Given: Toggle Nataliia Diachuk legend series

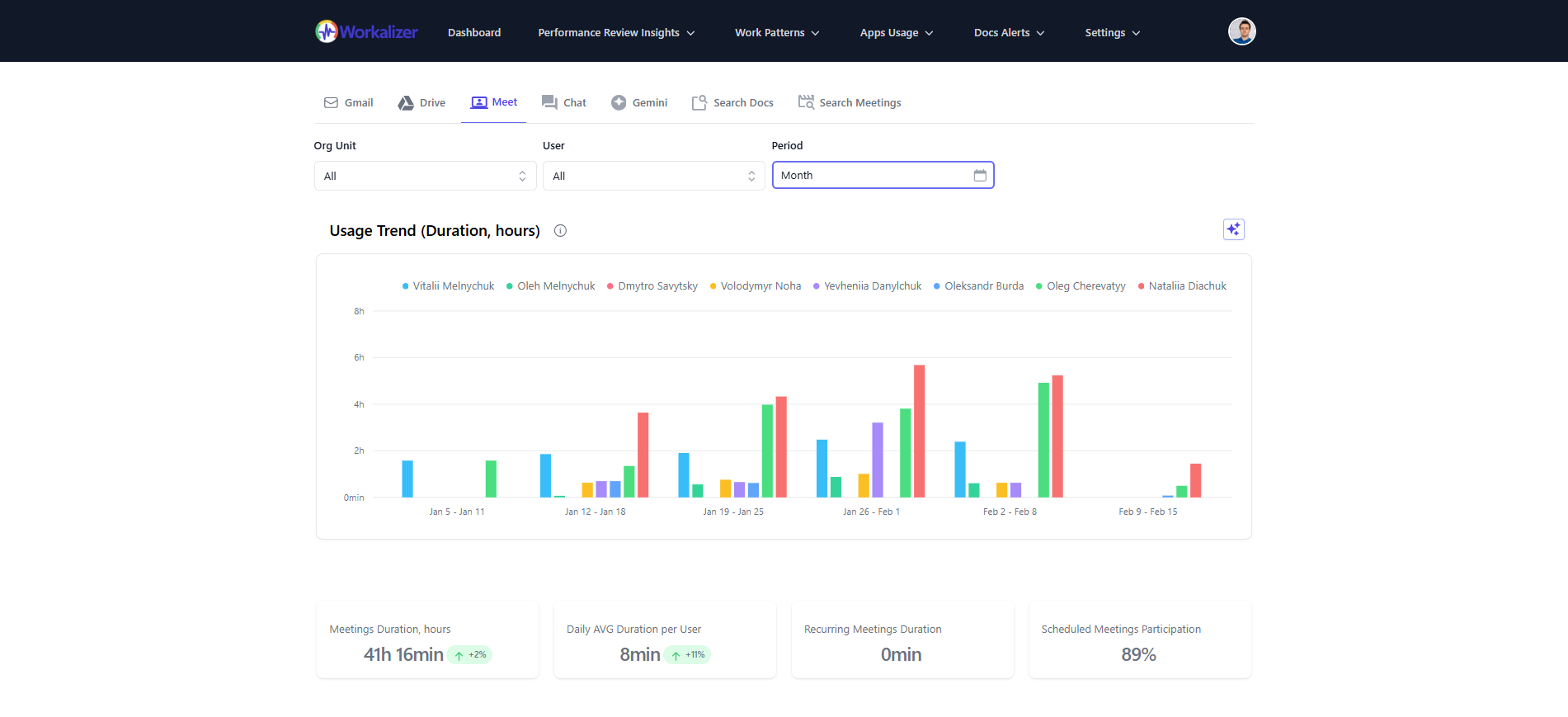Looking at the screenshot, I should click(1182, 286).
